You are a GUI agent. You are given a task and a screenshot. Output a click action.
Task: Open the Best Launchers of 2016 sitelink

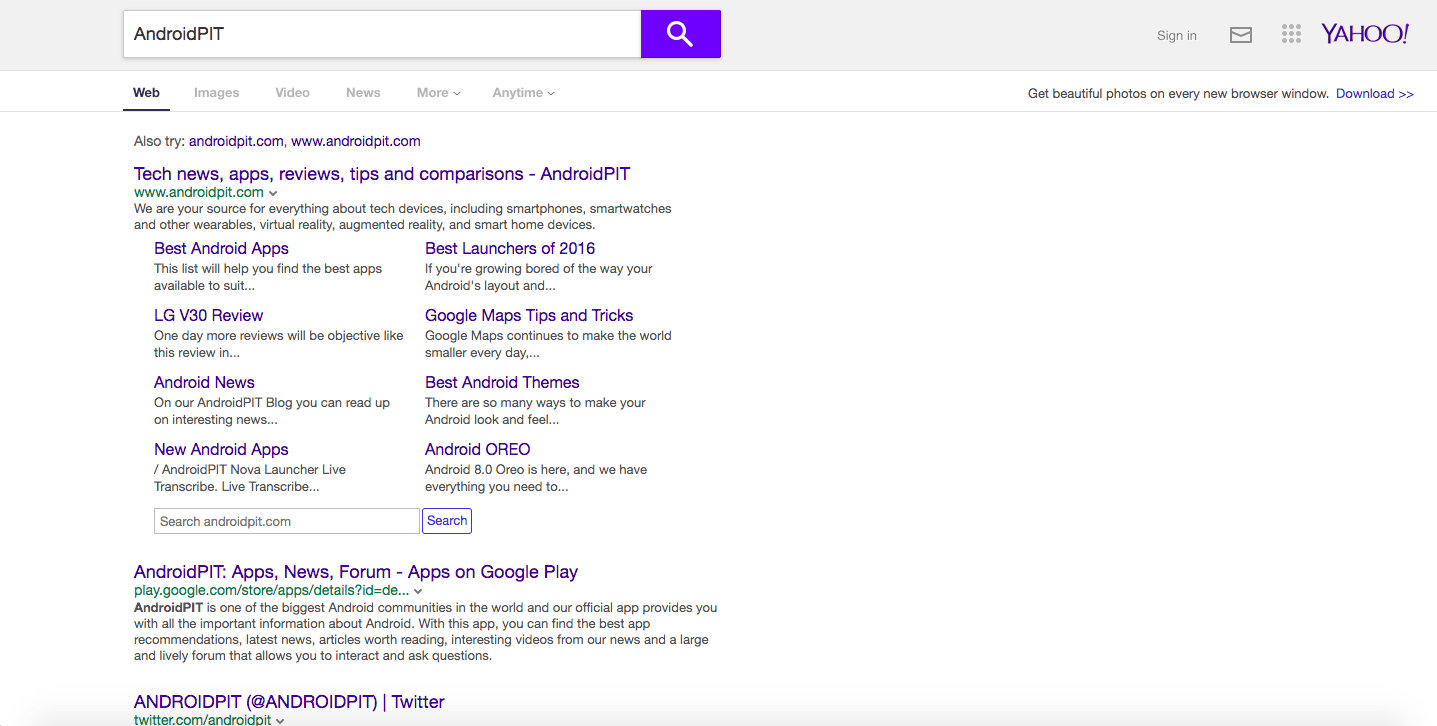pyautogui.click(x=510, y=248)
